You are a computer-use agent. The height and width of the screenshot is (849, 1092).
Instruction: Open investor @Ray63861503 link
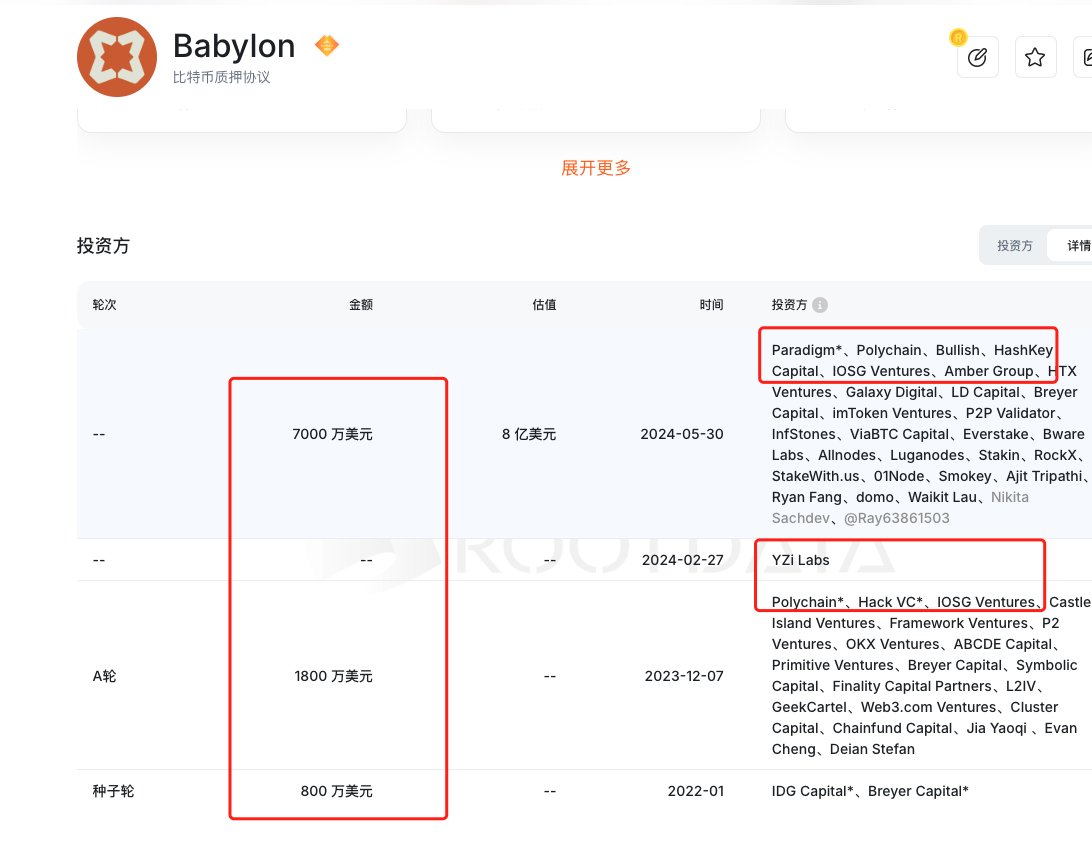[x=896, y=518]
